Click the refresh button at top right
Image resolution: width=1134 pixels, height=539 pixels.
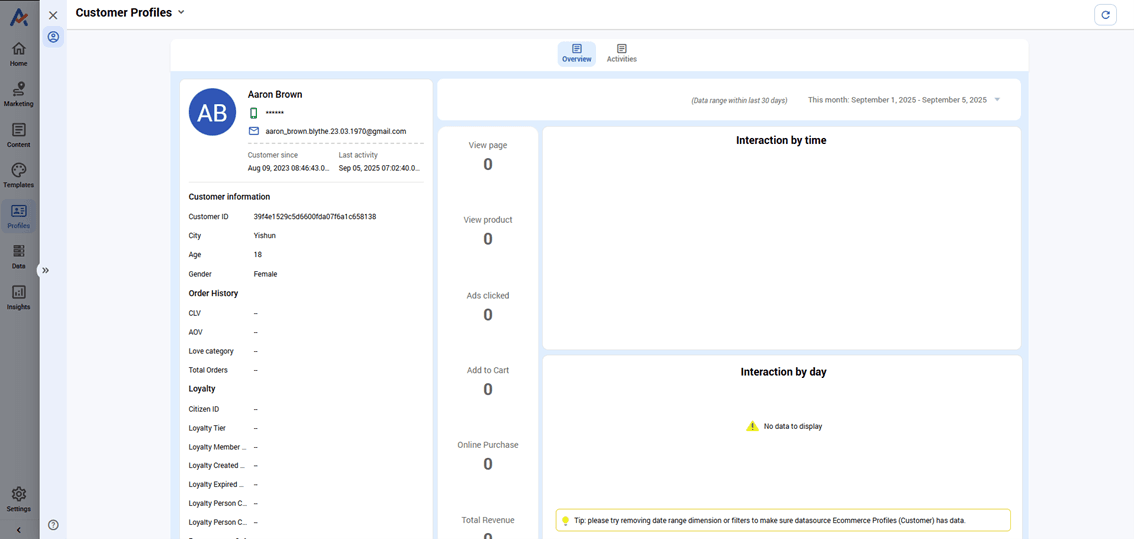point(1105,15)
